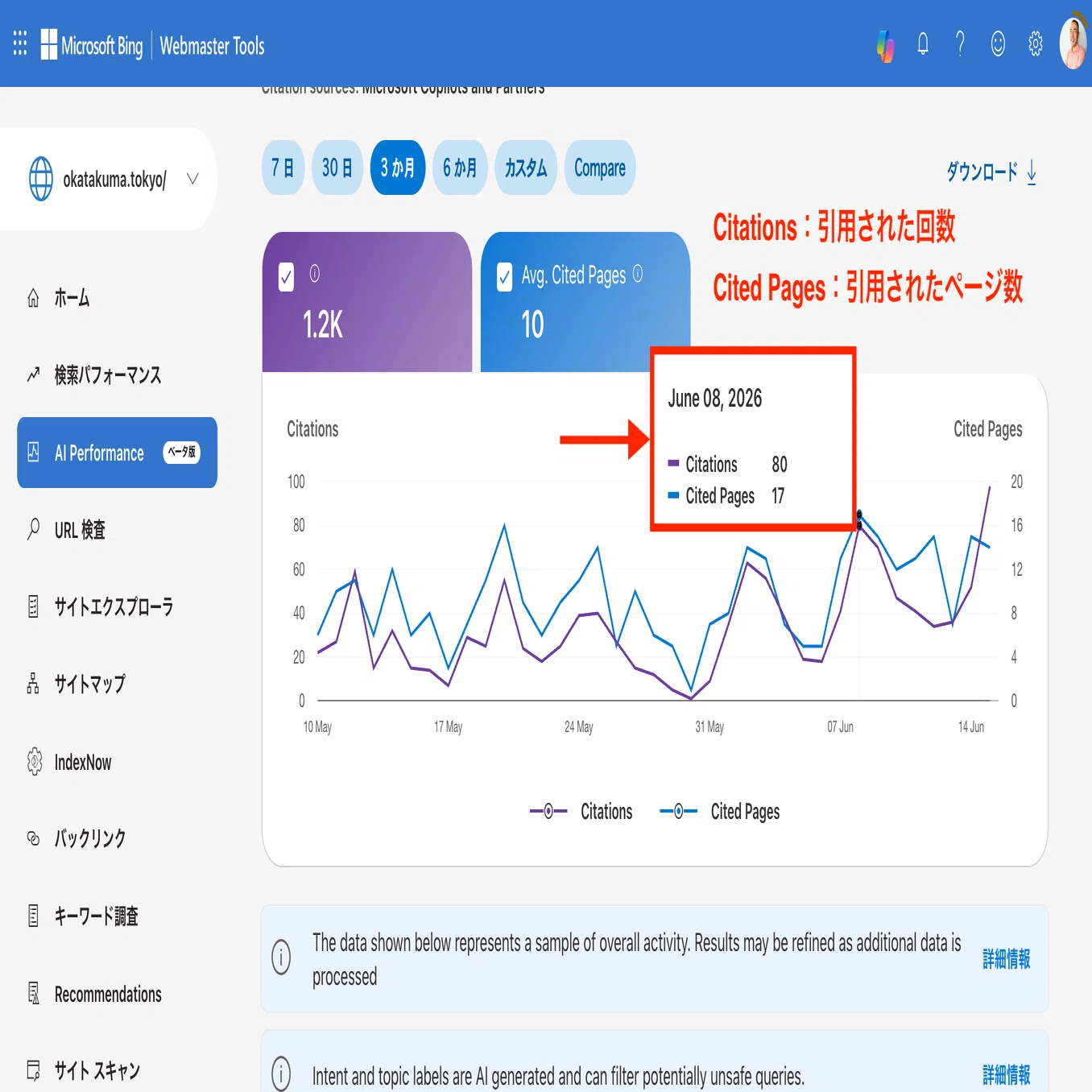This screenshot has height=1092, width=1092.
Task: Toggle the purple 1.2K card checkbox
Action: click(x=286, y=277)
